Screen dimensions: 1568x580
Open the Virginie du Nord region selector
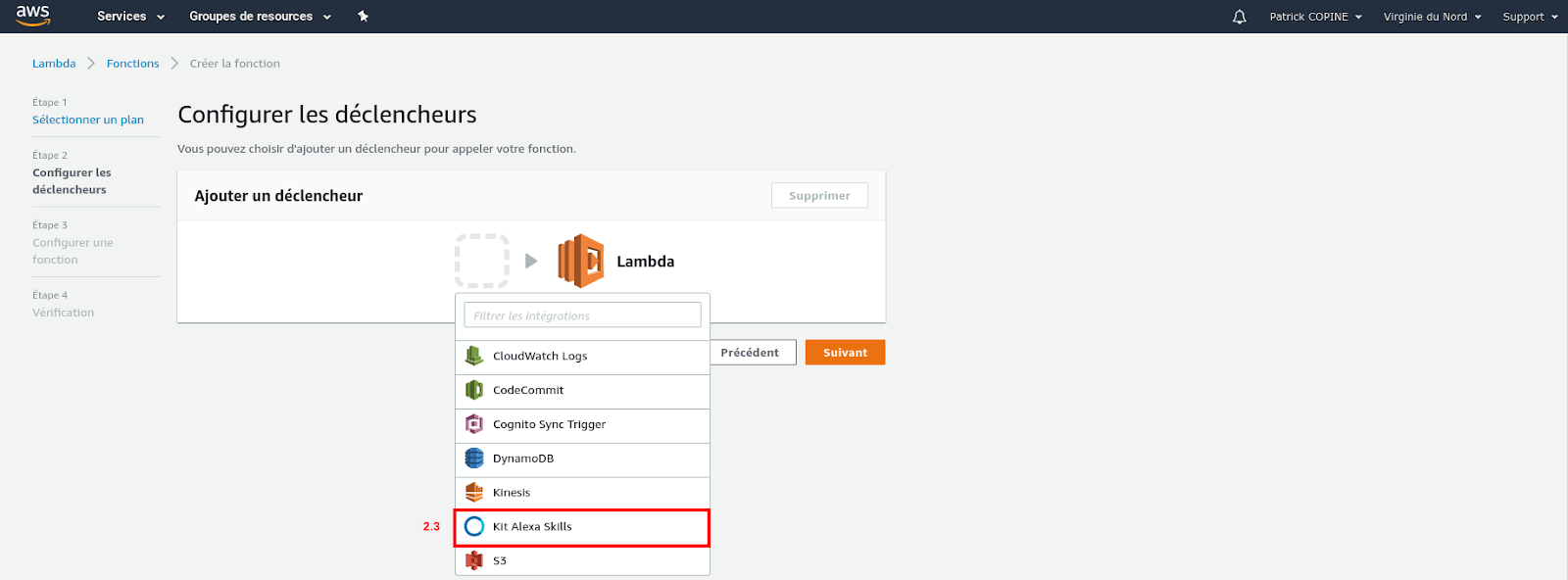(1433, 17)
